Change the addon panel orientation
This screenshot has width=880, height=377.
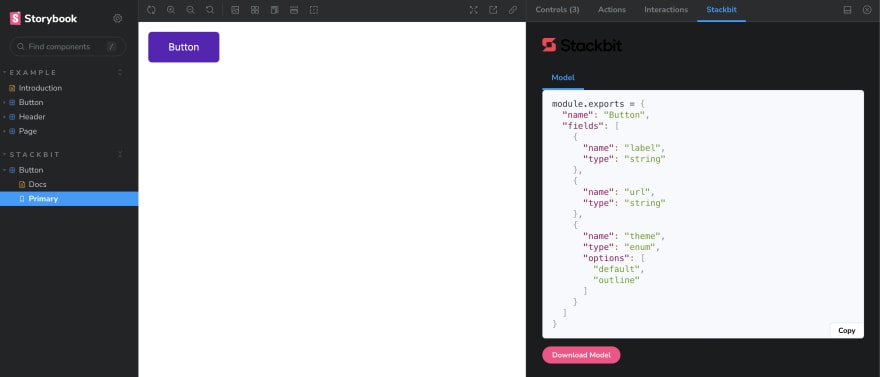[x=847, y=10]
